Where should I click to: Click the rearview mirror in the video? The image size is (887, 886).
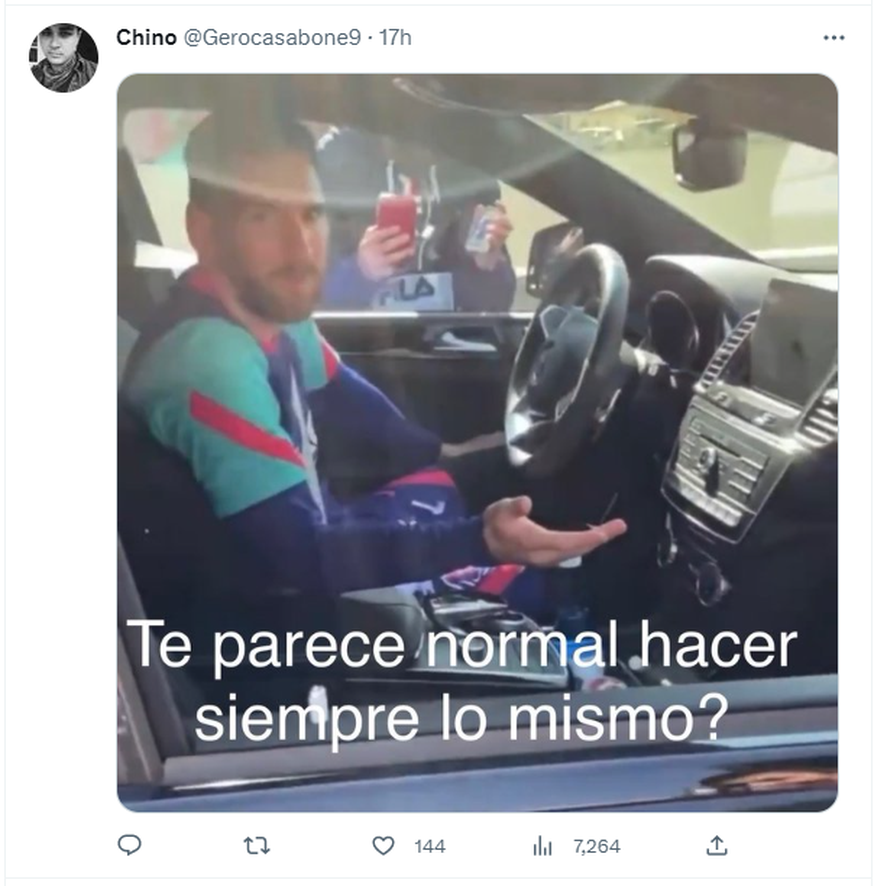pos(709,154)
